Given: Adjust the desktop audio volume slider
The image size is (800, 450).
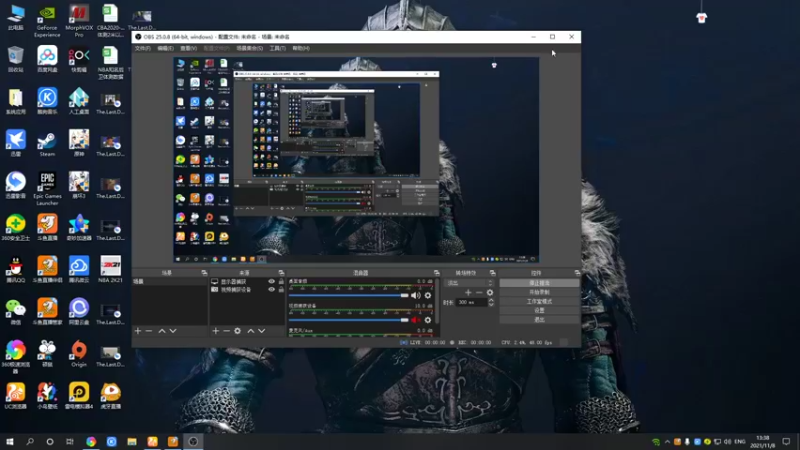Looking at the screenshot, I should (348, 295).
